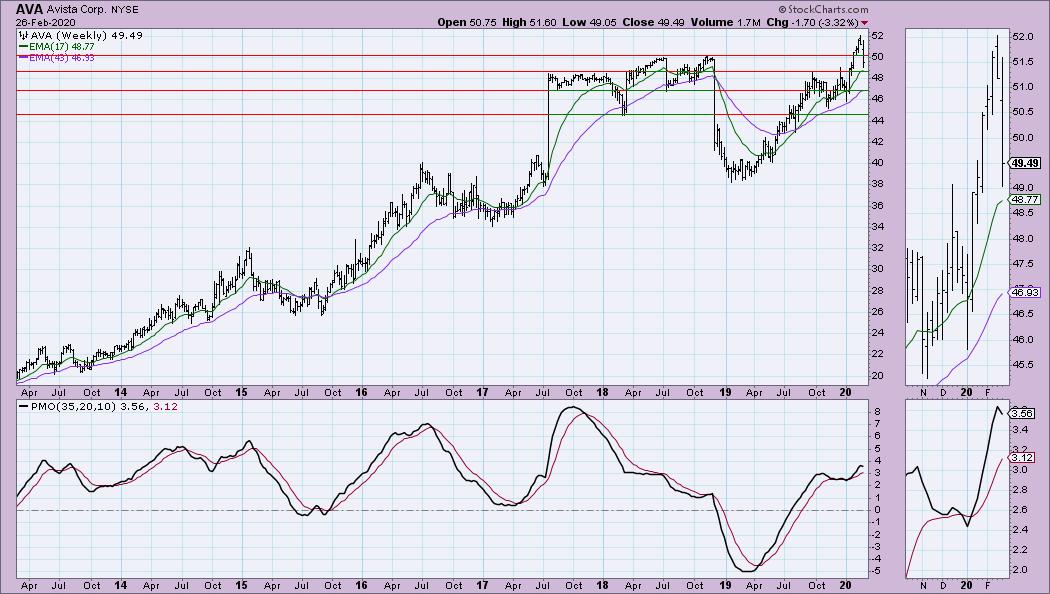Viewport: 1050px width, 594px height.
Task: Click the 'N' month label under zoom PMO panel
Action: coord(924,585)
